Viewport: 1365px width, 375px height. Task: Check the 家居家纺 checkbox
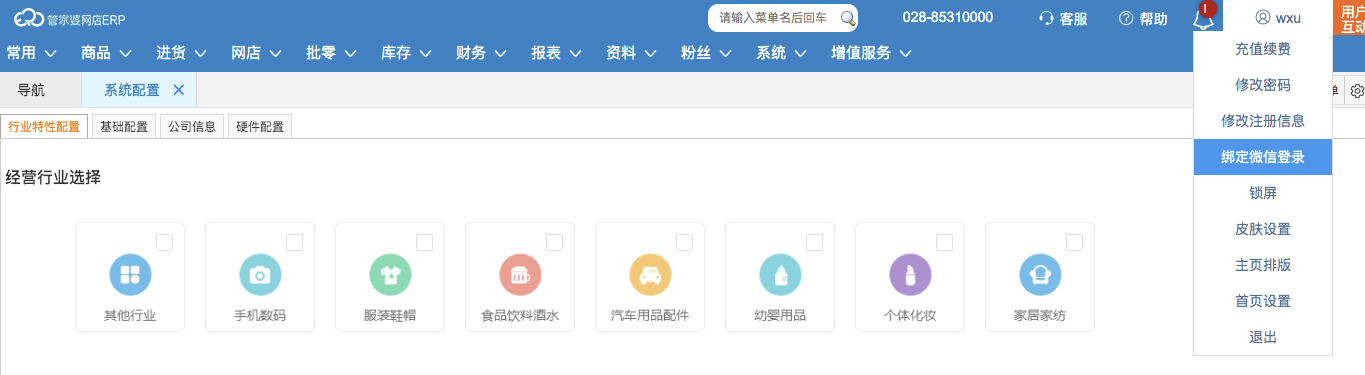[x=1074, y=242]
